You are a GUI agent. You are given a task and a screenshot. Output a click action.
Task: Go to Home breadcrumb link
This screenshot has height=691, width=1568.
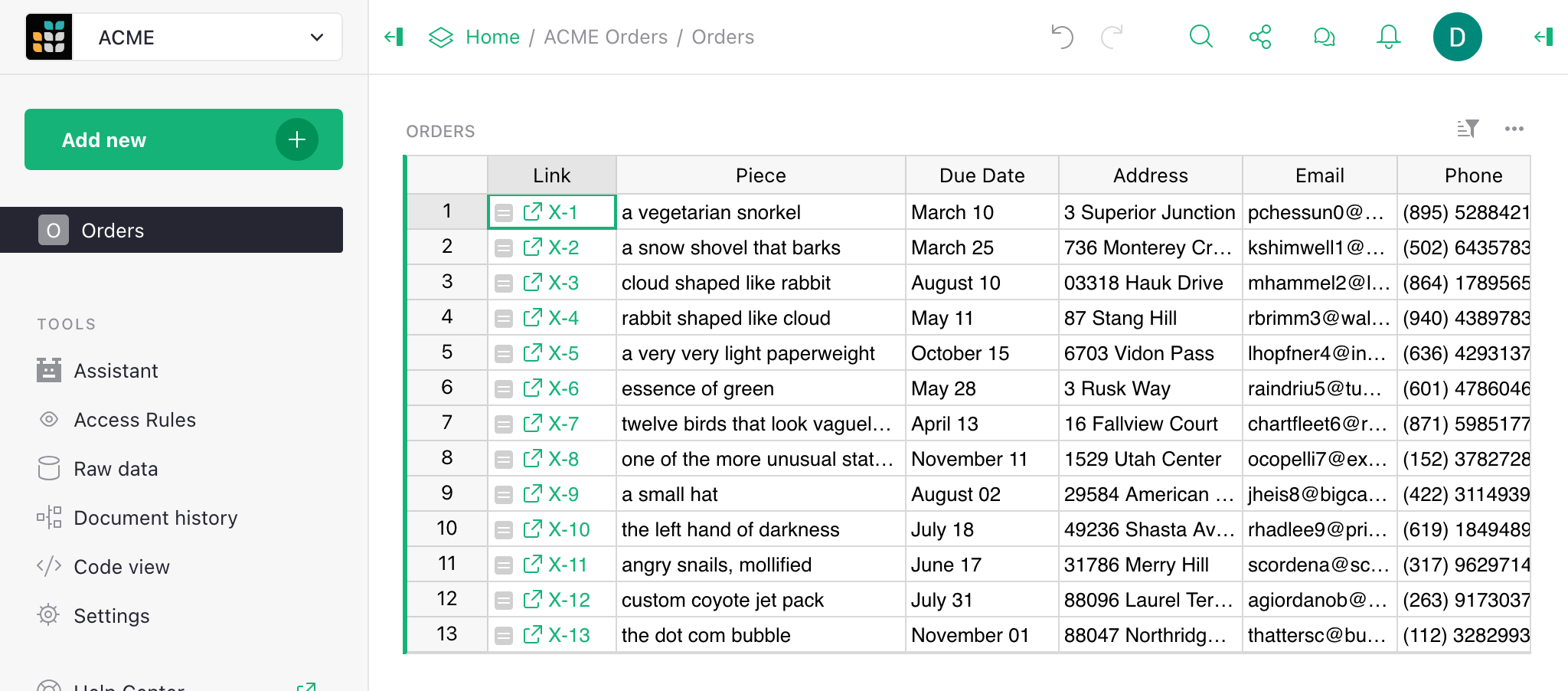[492, 37]
